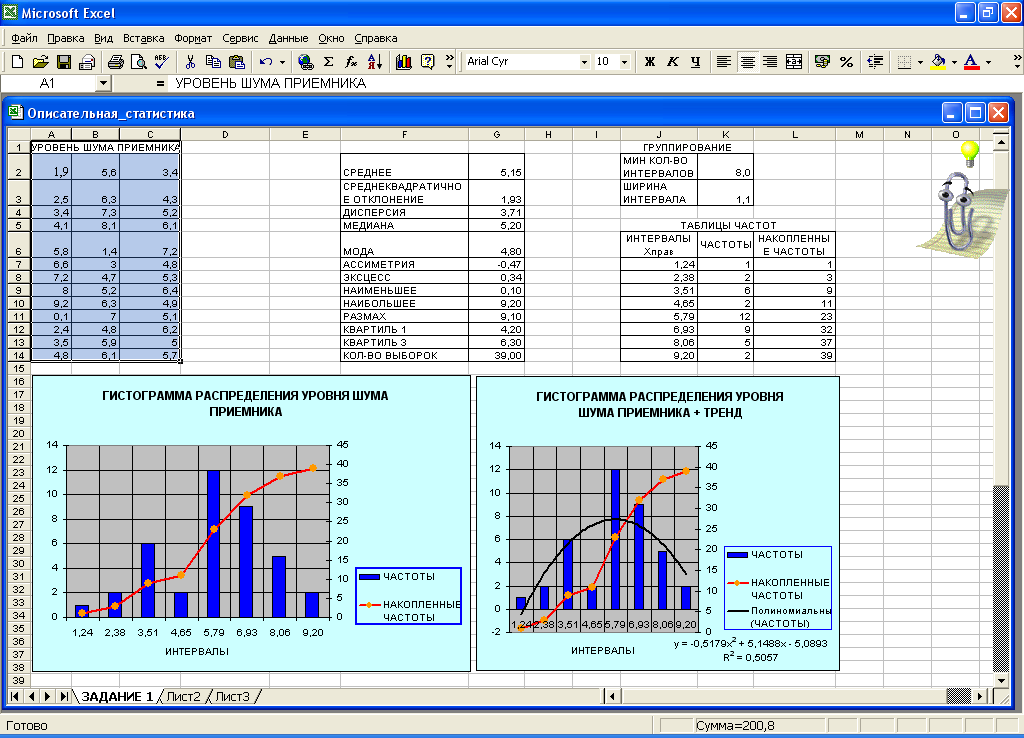Image resolution: width=1024 pixels, height=738 pixels.
Task: Click the next sheet tab navigation arrow
Action: [47, 696]
